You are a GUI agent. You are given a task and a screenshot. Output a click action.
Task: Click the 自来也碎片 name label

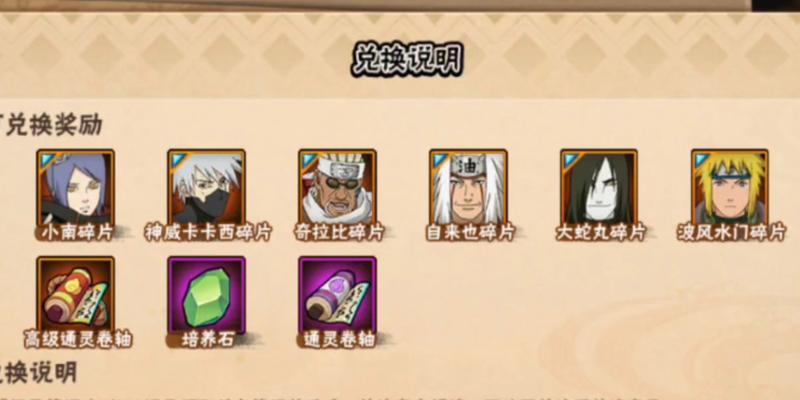point(470,233)
